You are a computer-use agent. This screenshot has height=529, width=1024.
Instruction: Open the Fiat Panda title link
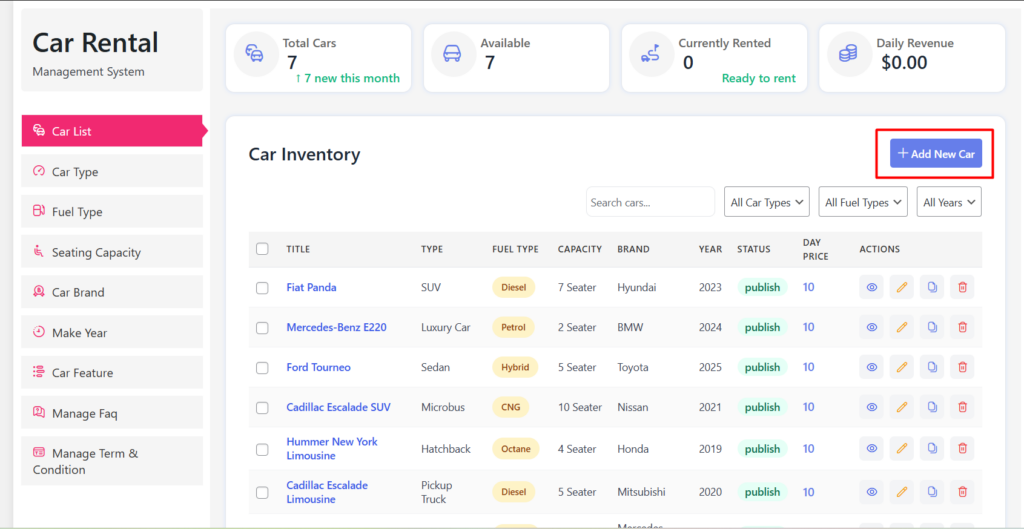(312, 287)
